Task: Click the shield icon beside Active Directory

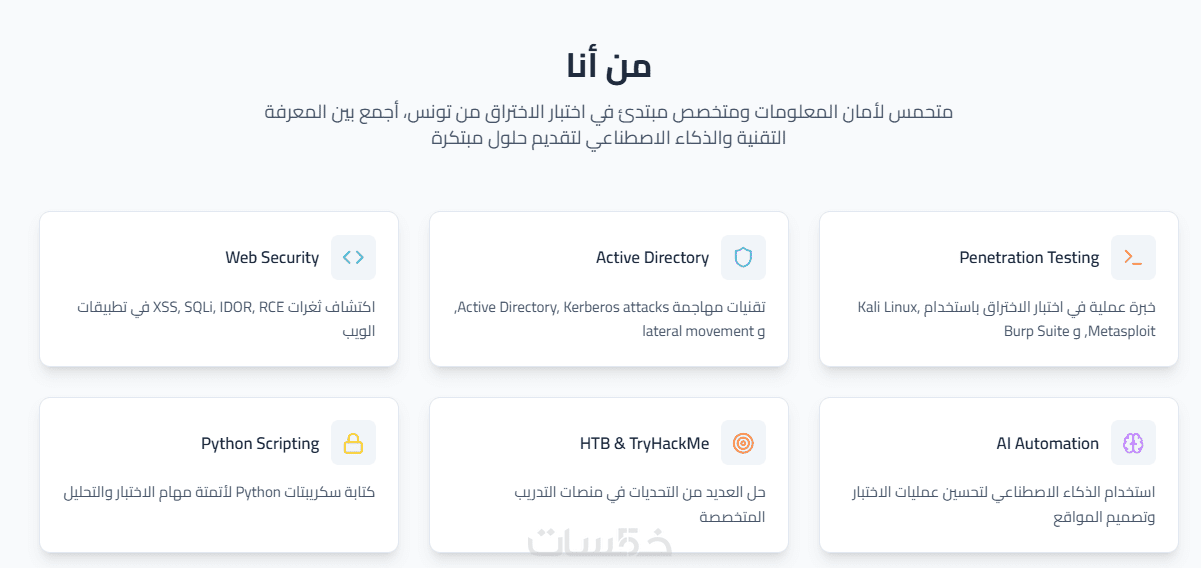Action: coord(743,257)
